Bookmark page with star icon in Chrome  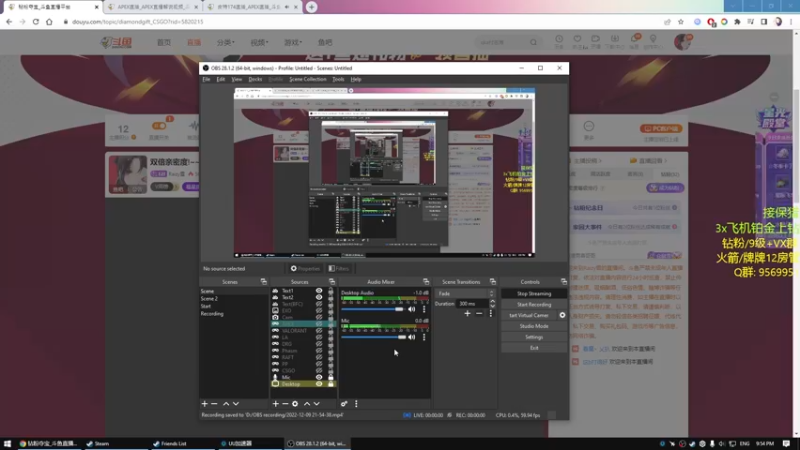coord(681,22)
